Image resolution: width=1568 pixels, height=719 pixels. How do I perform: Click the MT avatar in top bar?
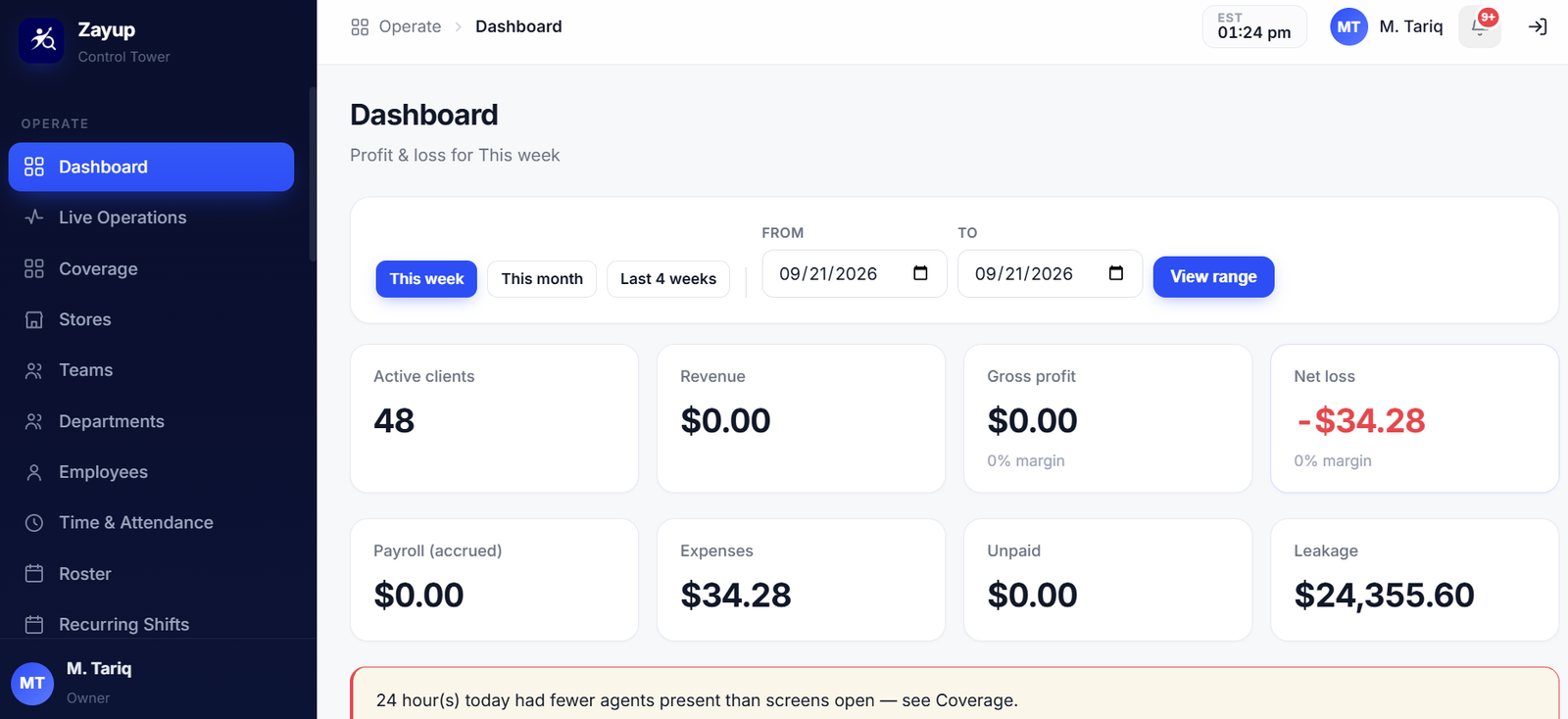point(1348,26)
